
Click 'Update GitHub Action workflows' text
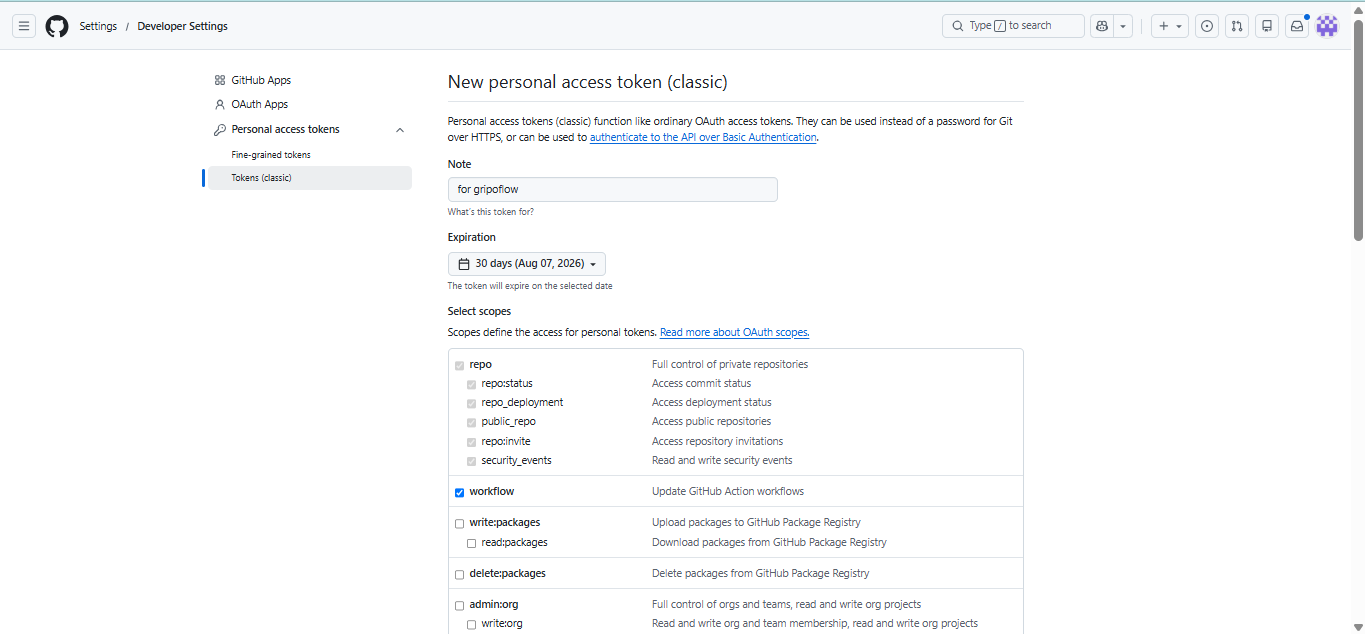pos(728,491)
